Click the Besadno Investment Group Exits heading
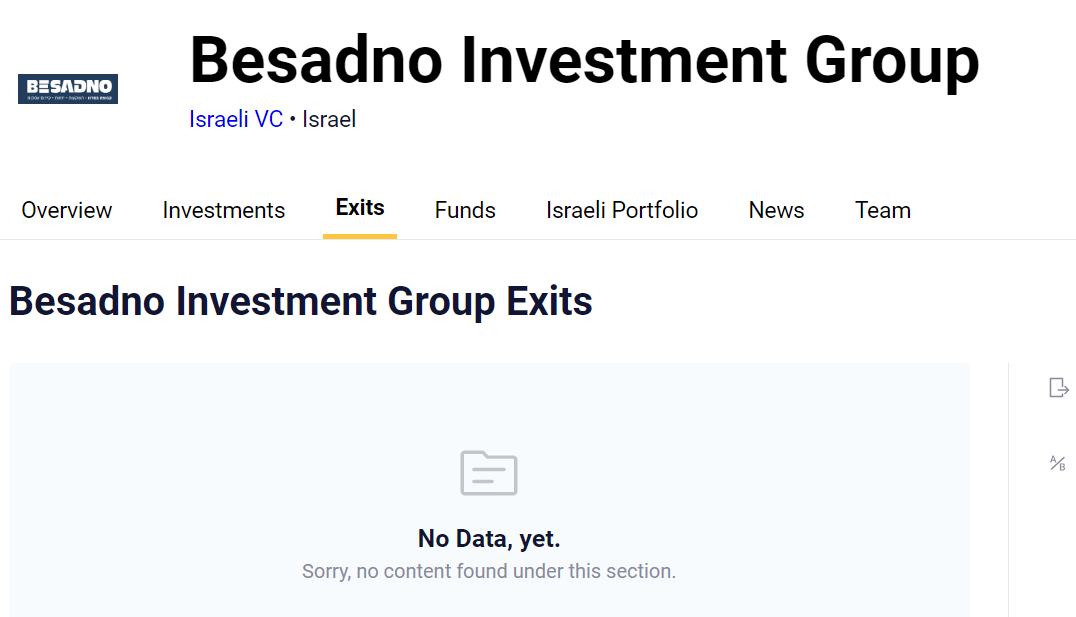Screen dimensions: 1076x617 [301, 301]
